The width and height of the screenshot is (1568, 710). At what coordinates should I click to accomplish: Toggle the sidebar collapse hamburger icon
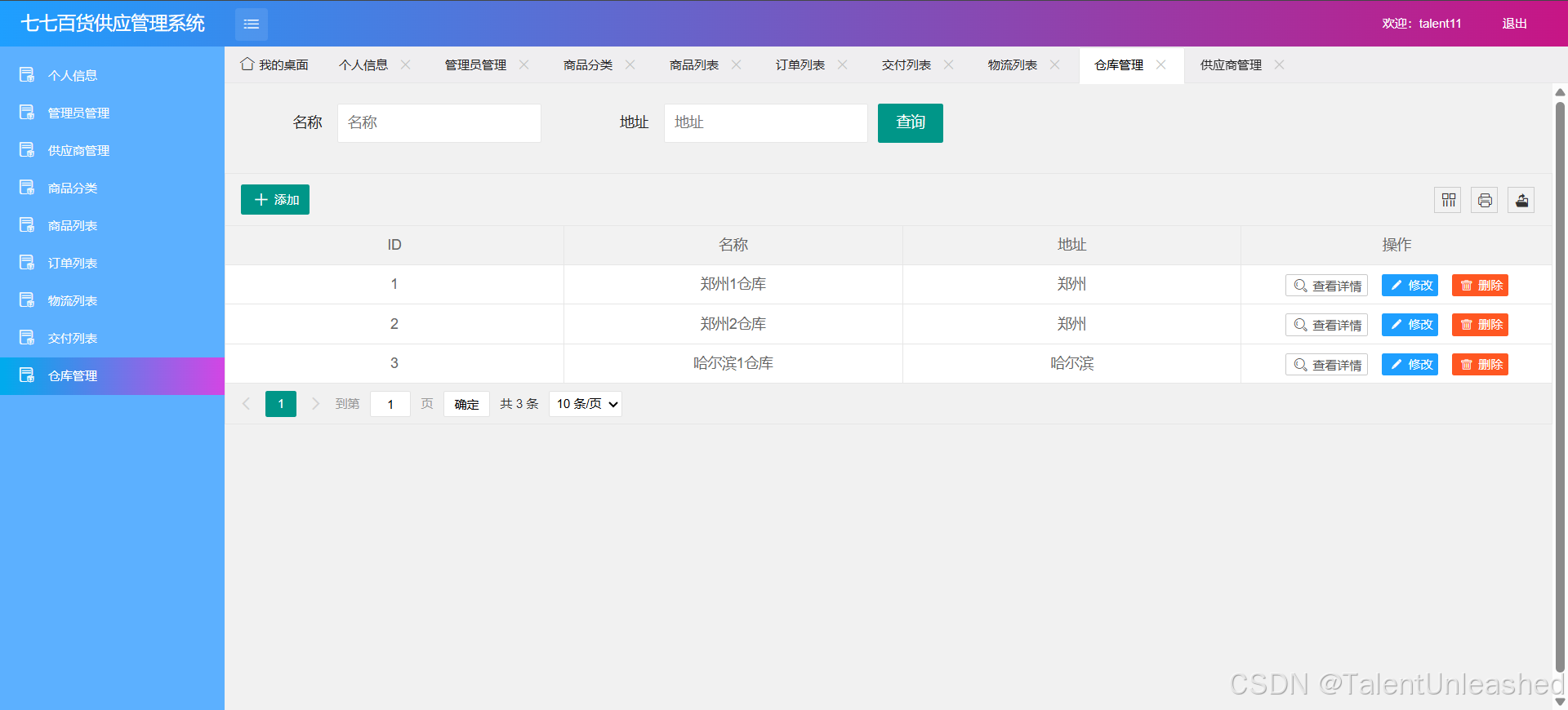(x=252, y=24)
